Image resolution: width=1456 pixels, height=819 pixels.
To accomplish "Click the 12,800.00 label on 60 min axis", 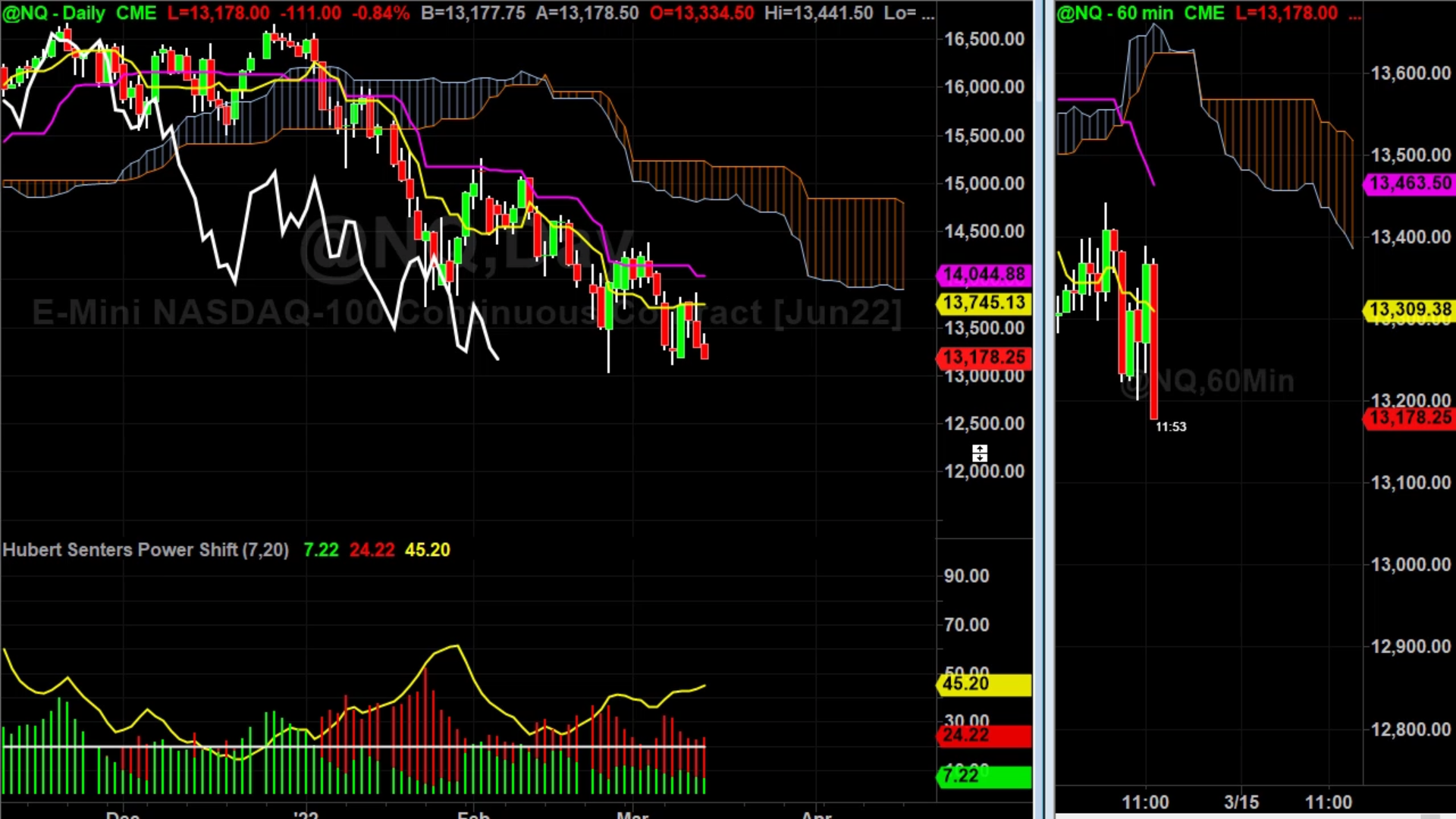I will coord(1411,730).
